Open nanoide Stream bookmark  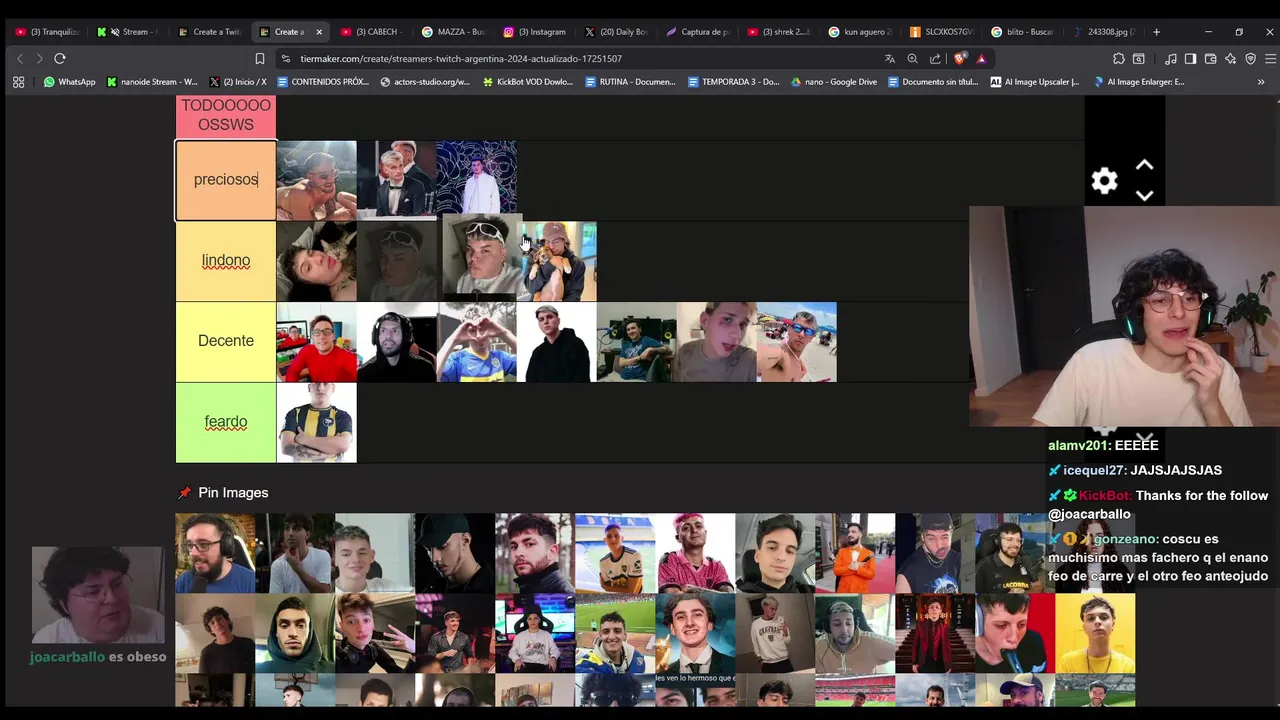pyautogui.click(x=152, y=82)
